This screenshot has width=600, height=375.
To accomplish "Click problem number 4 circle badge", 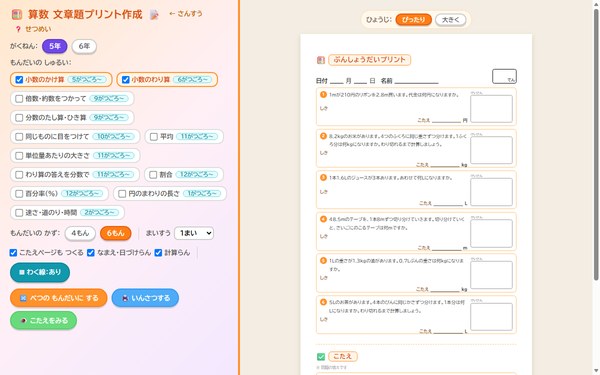I will (323, 219).
